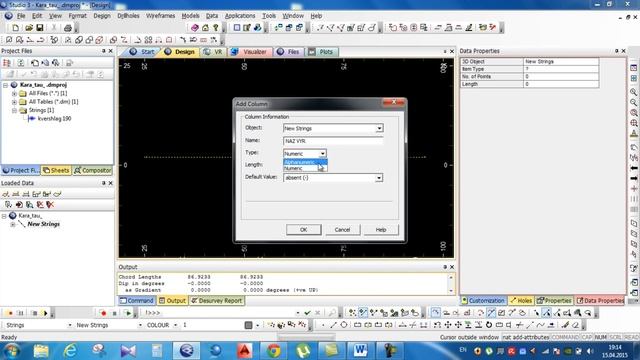Choose Alphanumeric from Type list

[x=305, y=162]
